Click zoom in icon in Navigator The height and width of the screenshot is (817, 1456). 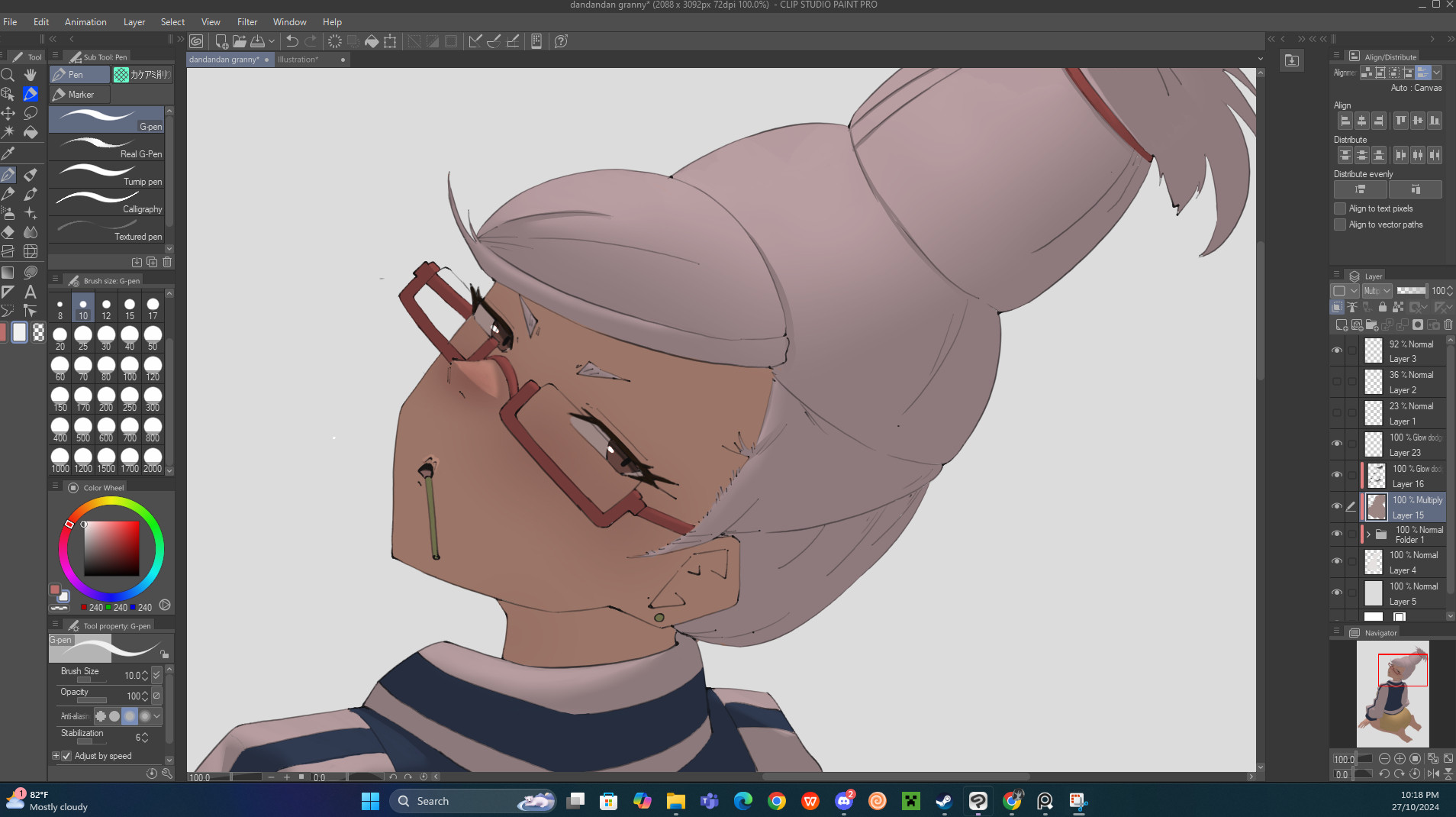click(x=1400, y=758)
